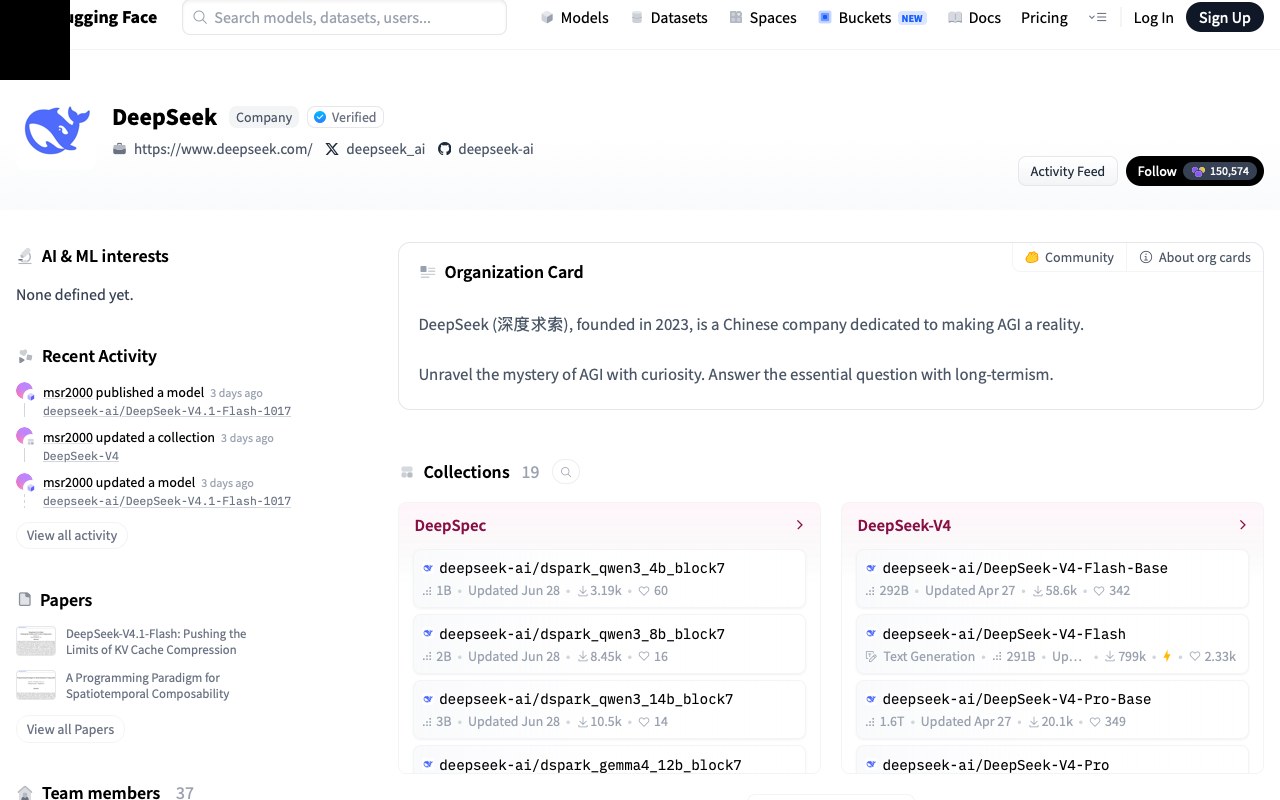
Task: Open the https://www.deepseek.com/ website link
Action: [223, 149]
